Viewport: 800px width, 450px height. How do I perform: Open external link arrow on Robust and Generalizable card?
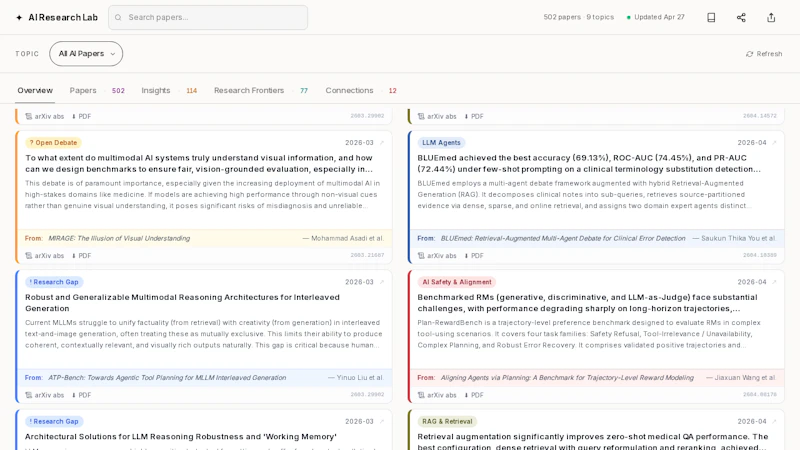point(382,282)
